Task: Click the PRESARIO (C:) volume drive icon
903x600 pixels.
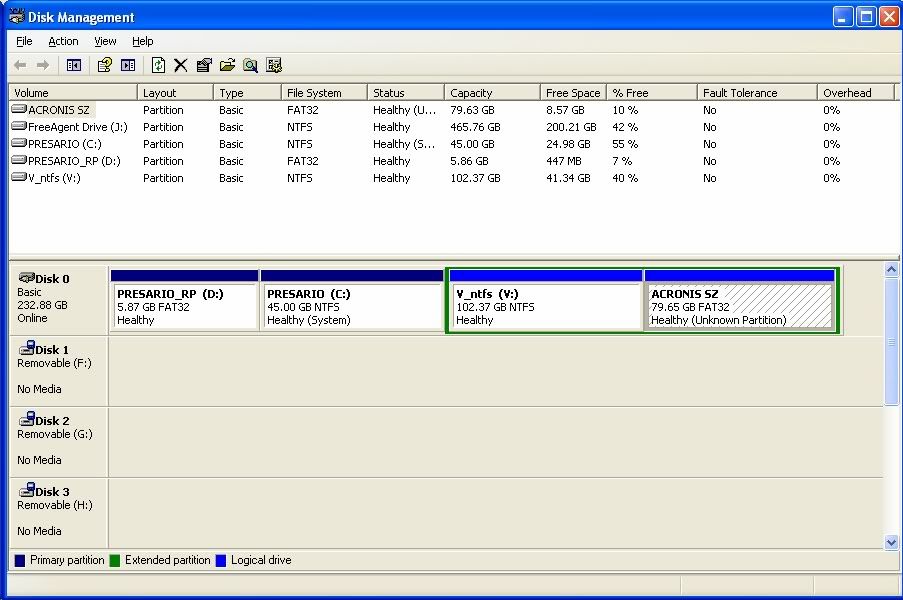Action: tap(19, 143)
